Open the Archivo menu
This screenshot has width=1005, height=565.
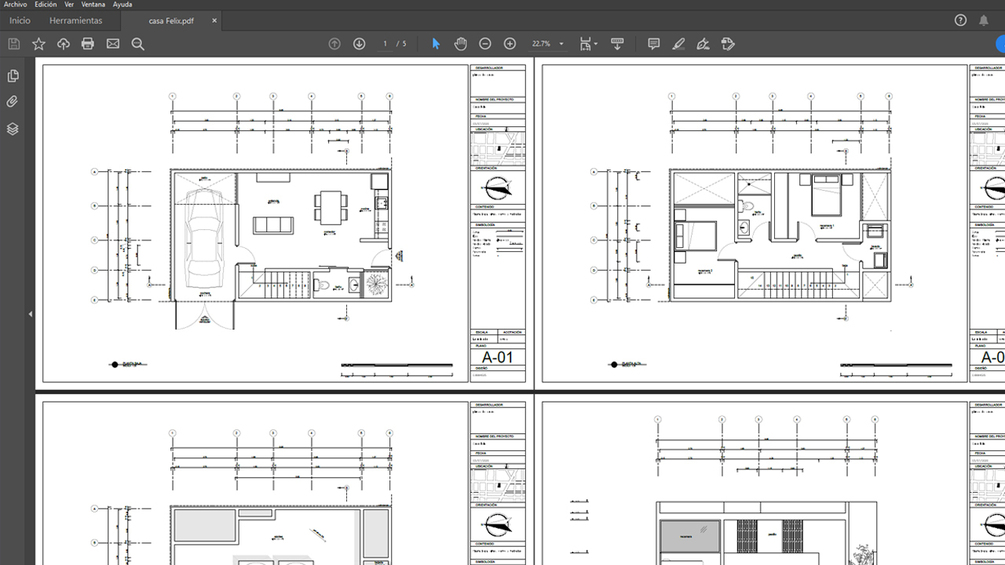click(15, 4)
